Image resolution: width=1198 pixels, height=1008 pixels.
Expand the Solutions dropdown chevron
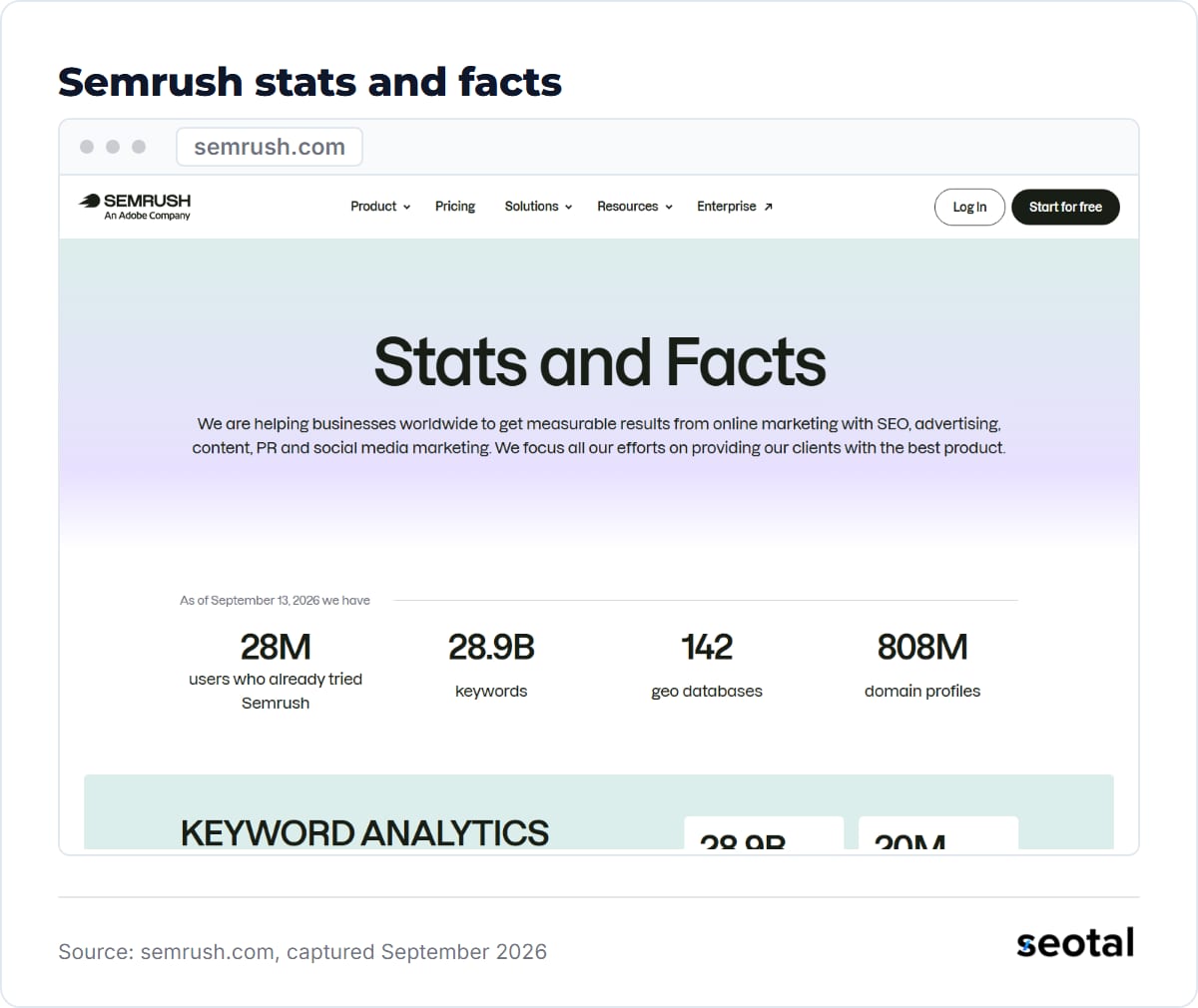coord(568,208)
